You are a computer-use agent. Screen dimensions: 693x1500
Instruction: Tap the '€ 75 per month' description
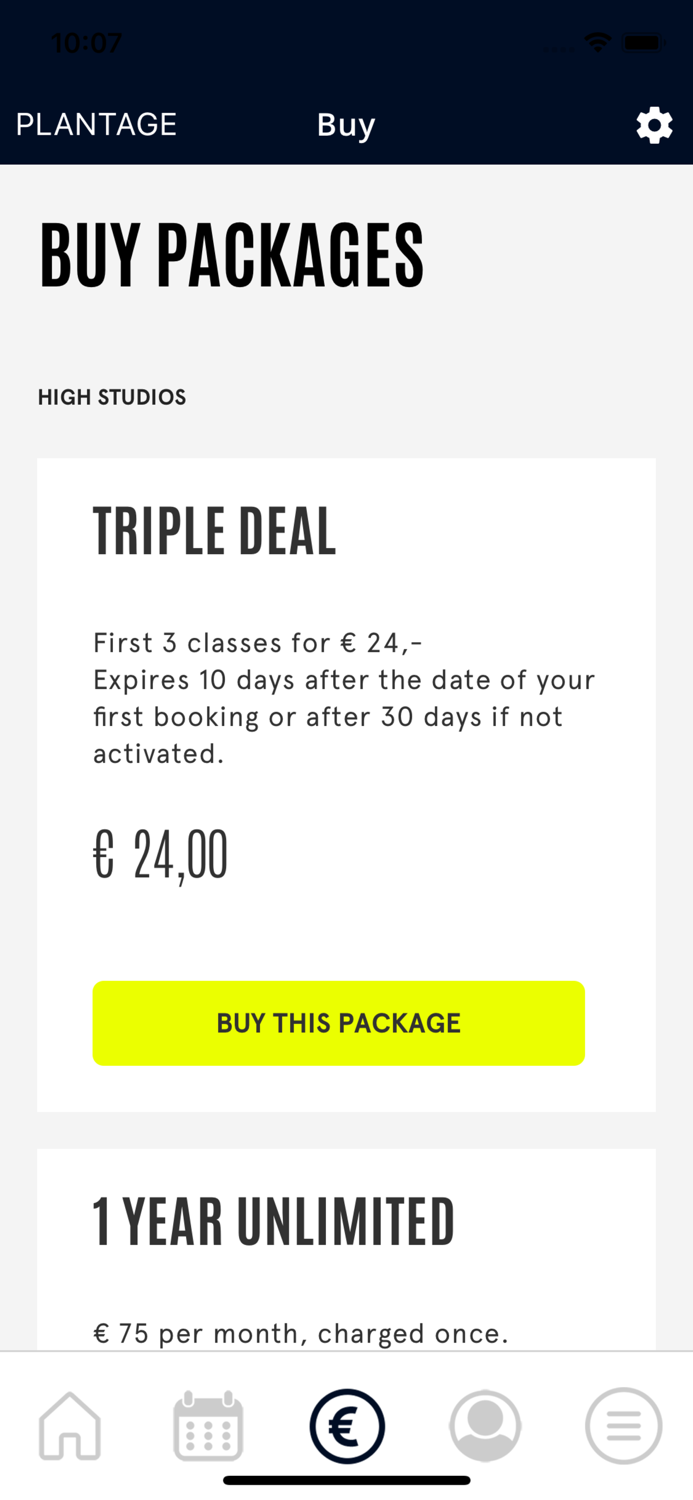tap(301, 1333)
